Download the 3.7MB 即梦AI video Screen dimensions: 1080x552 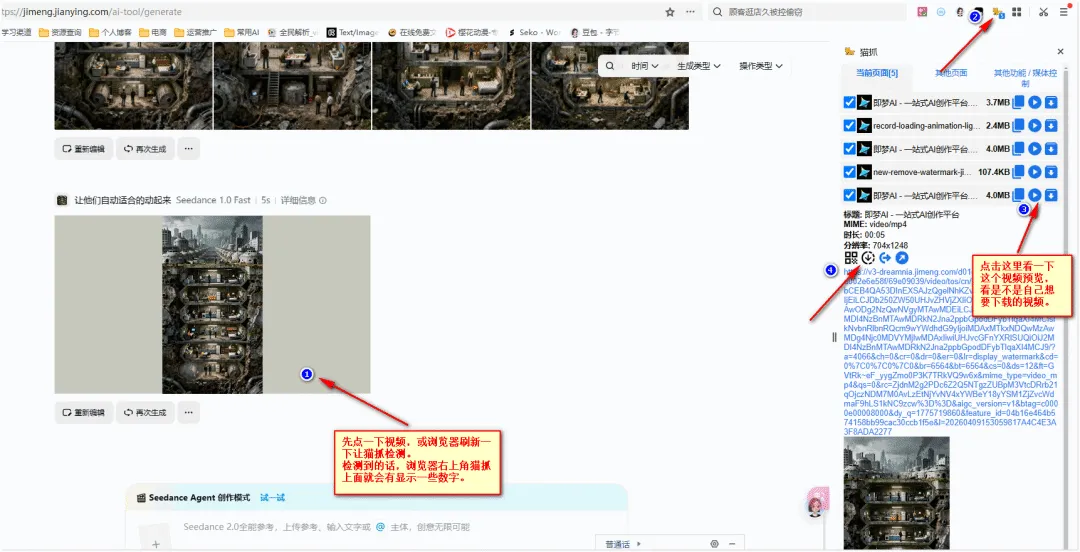(x=1050, y=103)
